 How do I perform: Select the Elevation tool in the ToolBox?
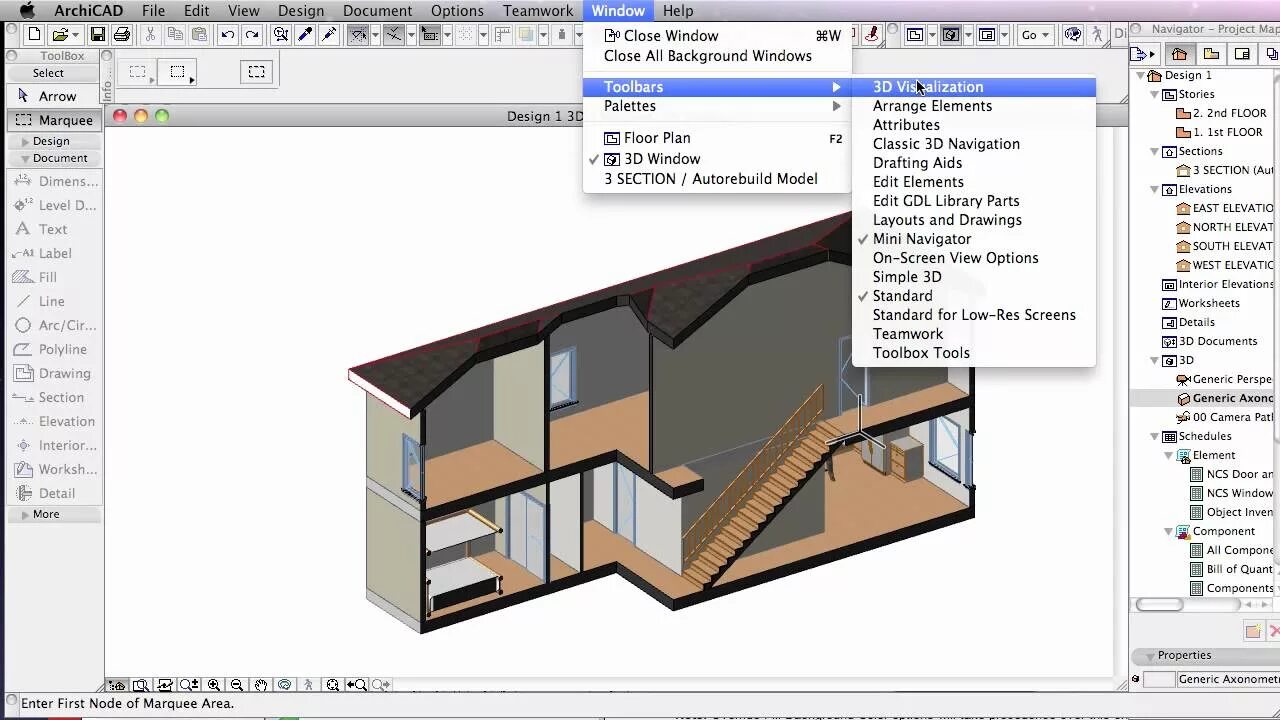pyautogui.click(x=56, y=422)
